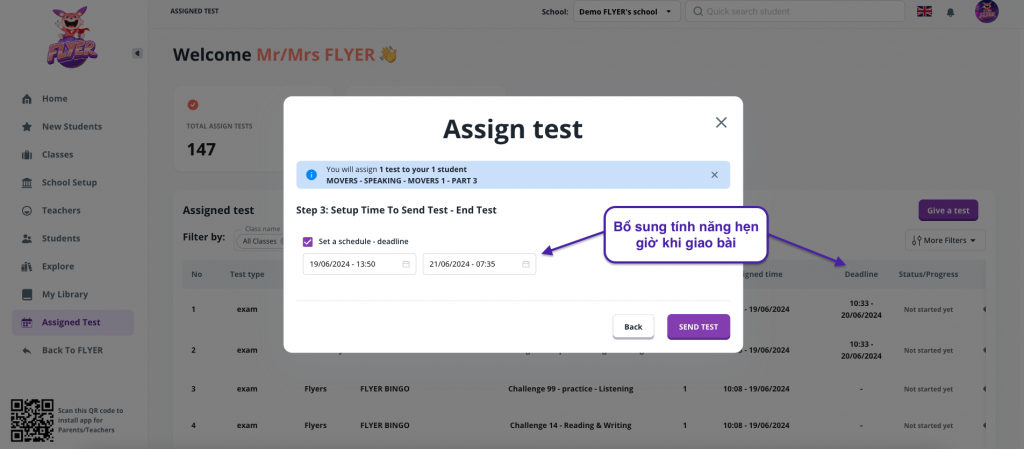
Task: Click the SEND TEST button
Action: (698, 327)
